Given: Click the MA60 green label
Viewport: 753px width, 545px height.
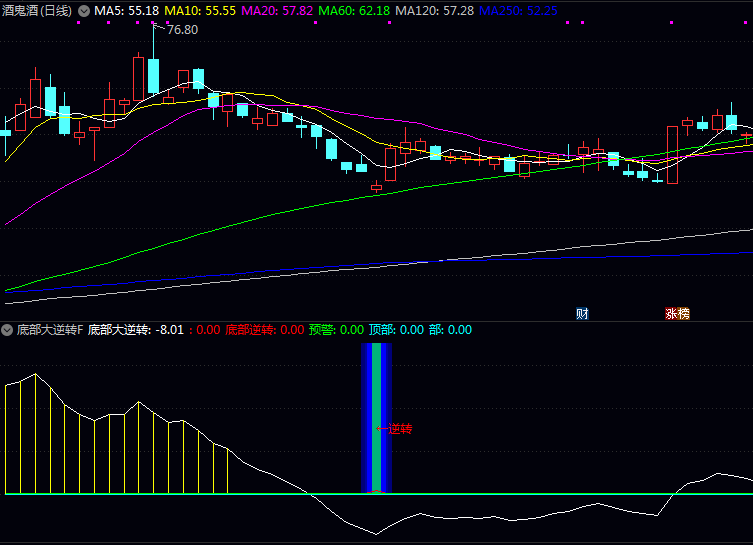Looking at the screenshot, I should point(354,10).
